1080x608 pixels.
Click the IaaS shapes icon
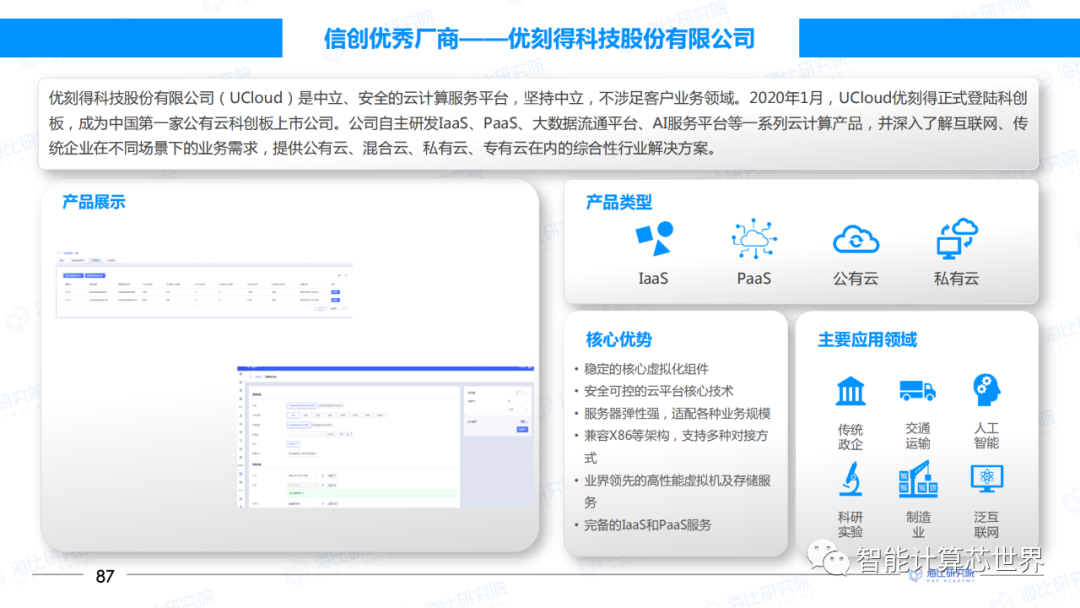(654, 239)
